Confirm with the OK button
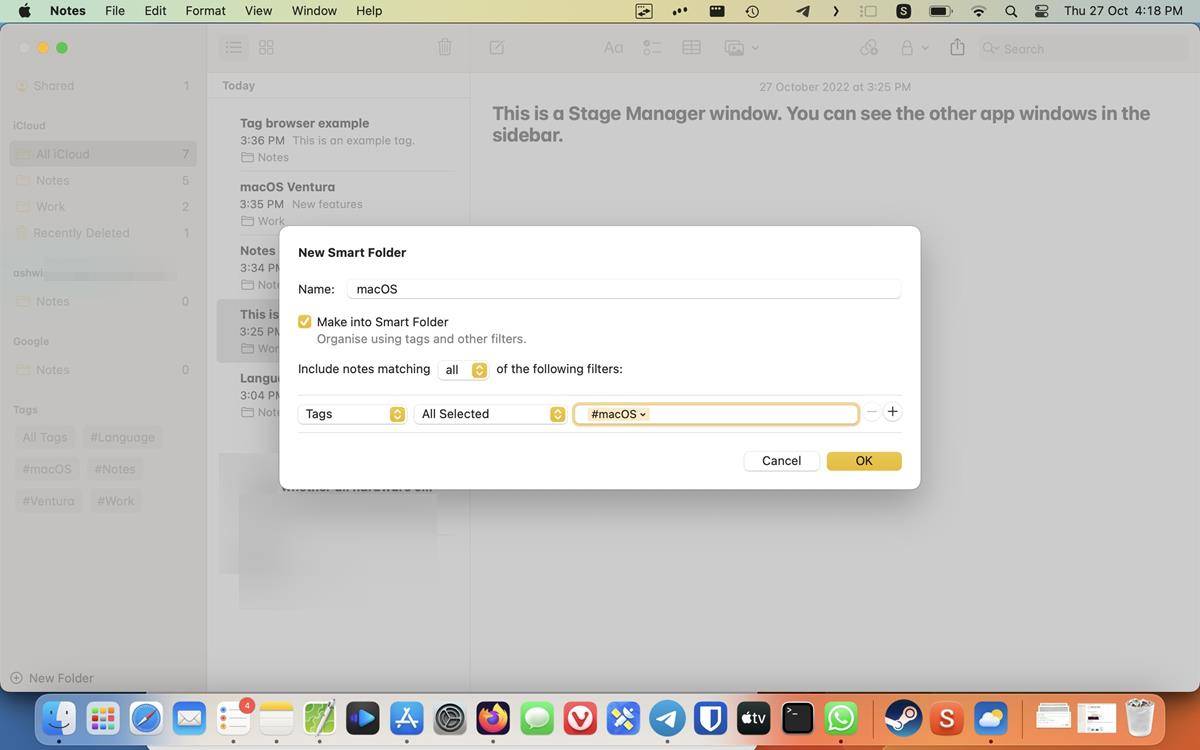1200x750 pixels. pos(863,460)
